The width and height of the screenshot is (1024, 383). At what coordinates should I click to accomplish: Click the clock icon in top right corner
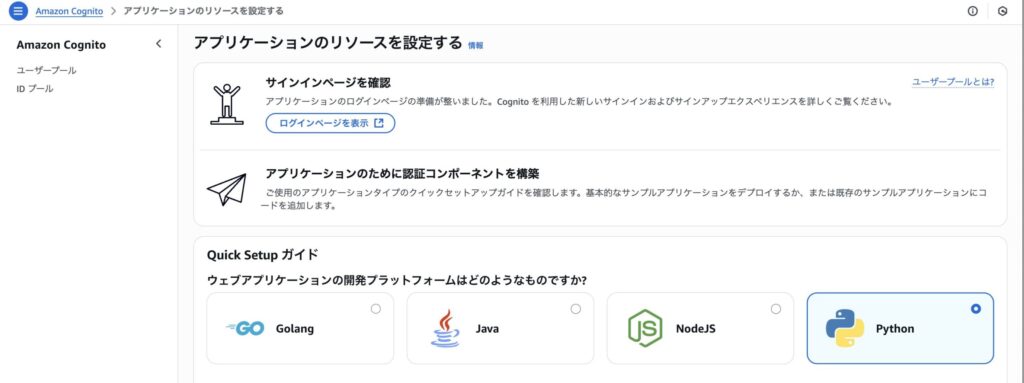tap(1002, 11)
